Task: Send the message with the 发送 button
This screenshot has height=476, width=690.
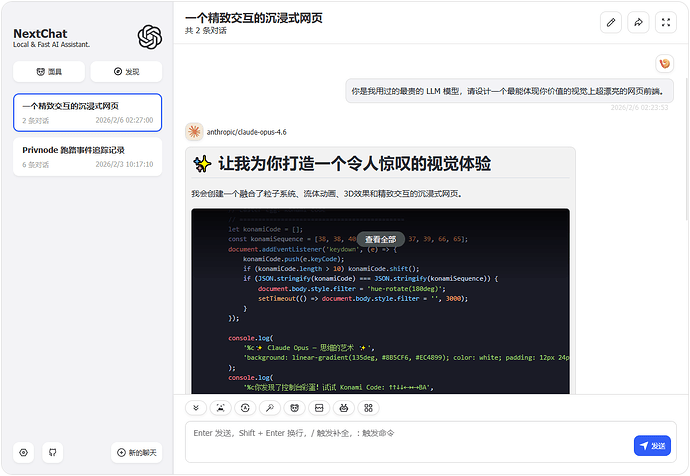Action: tap(652, 446)
